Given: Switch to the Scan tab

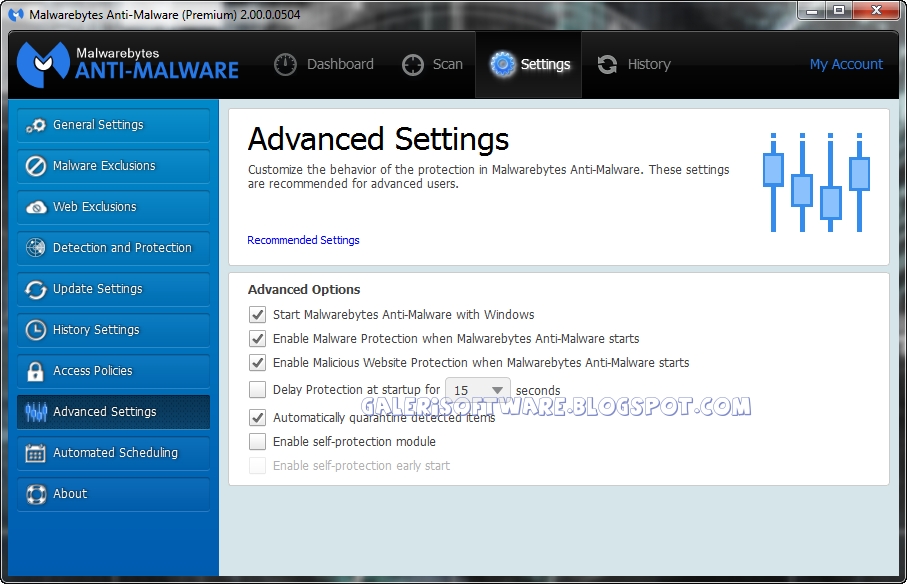Looking at the screenshot, I should tap(432, 64).
